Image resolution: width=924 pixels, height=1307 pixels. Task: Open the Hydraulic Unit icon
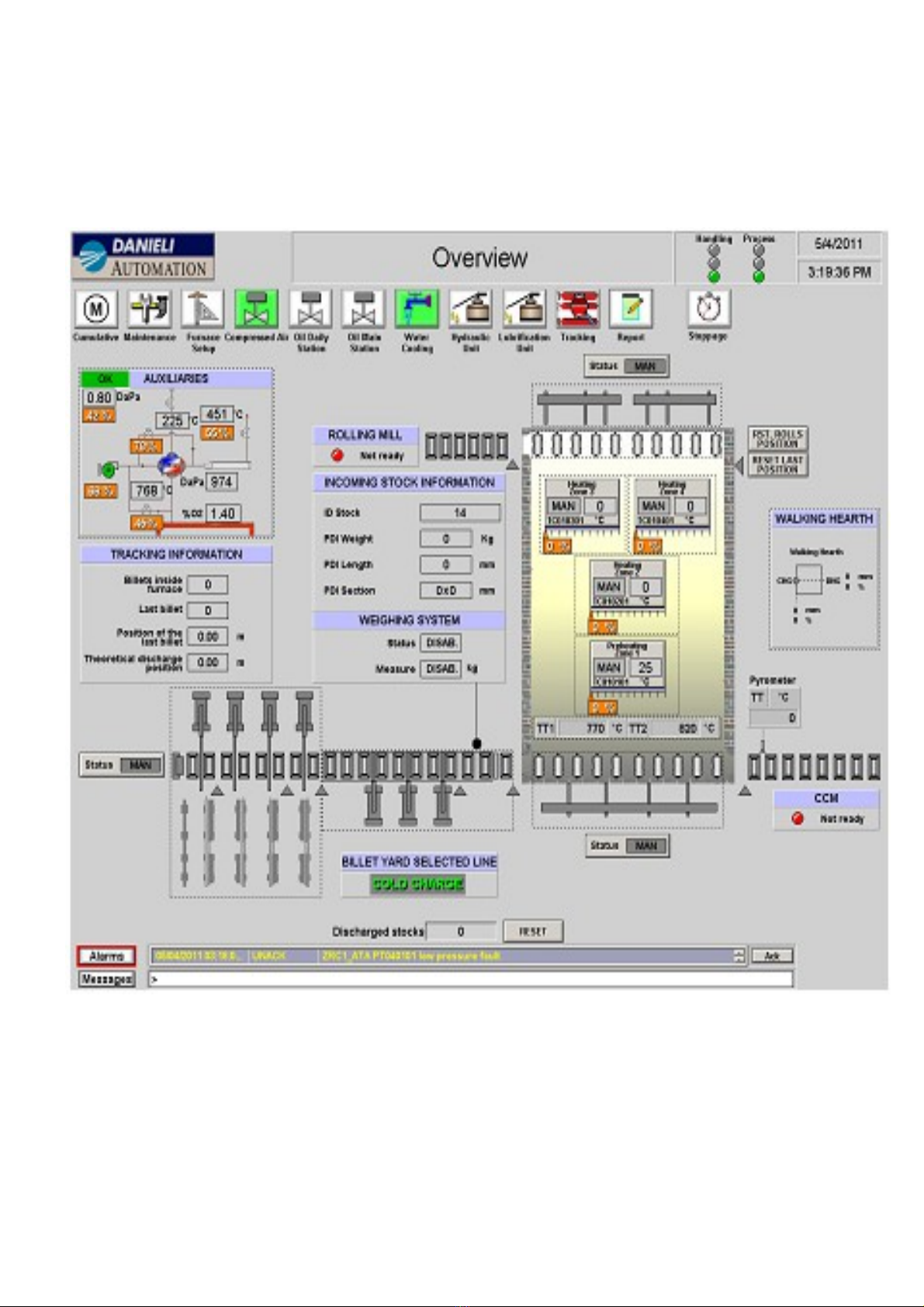[x=470, y=309]
